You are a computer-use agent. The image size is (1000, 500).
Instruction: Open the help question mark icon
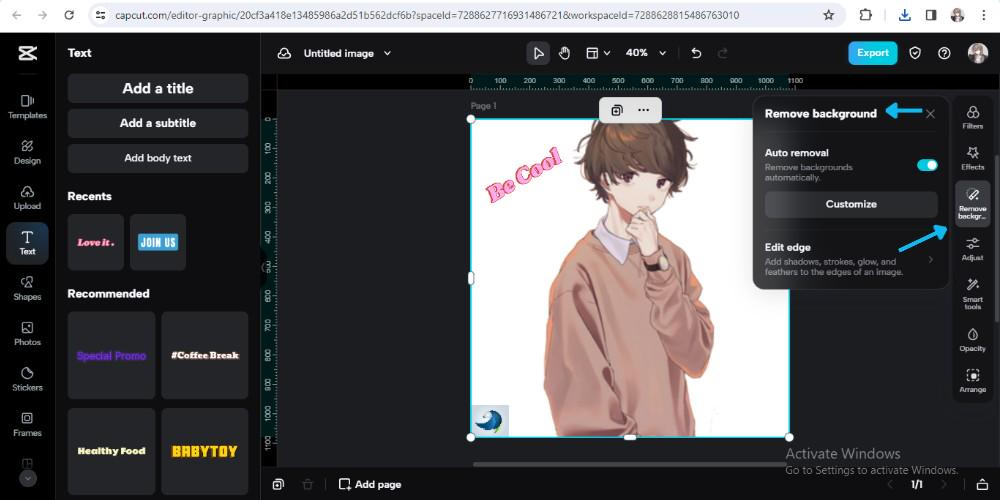coord(945,54)
